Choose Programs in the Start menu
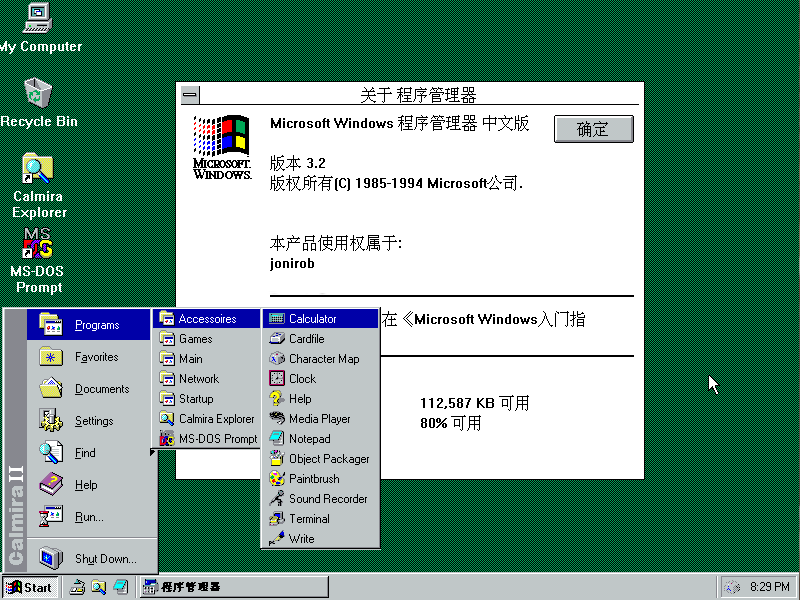800x600 pixels. [89, 324]
